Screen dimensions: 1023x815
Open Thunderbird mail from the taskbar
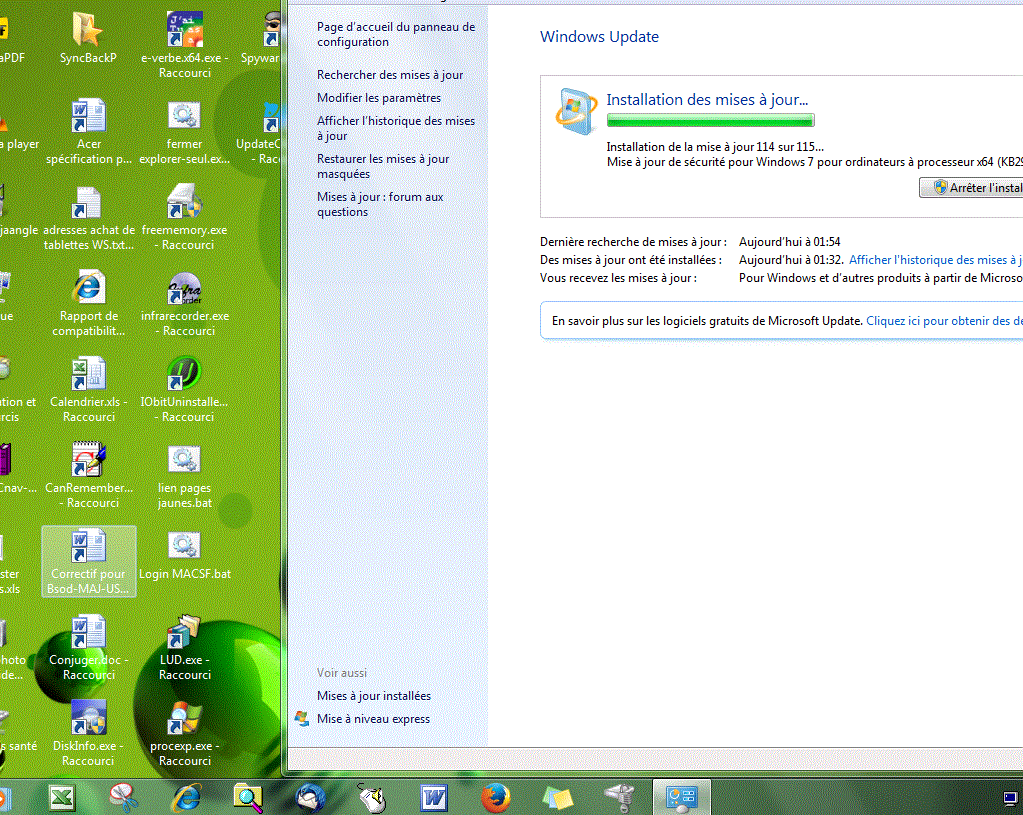coord(311,797)
